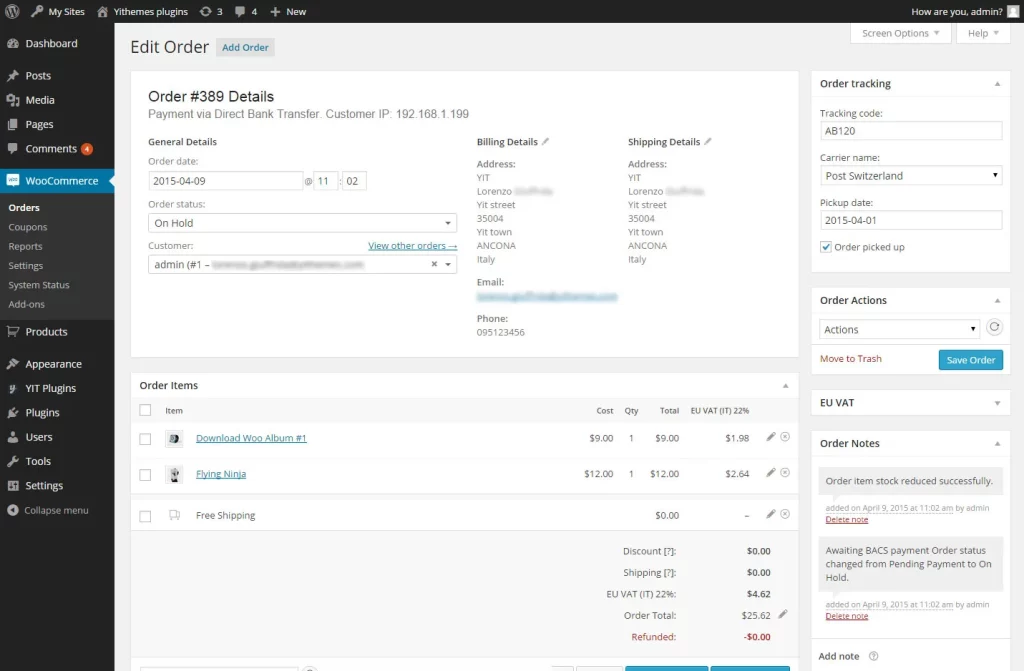Edit the order total pencil icon
1024x671 pixels.
[783, 614]
